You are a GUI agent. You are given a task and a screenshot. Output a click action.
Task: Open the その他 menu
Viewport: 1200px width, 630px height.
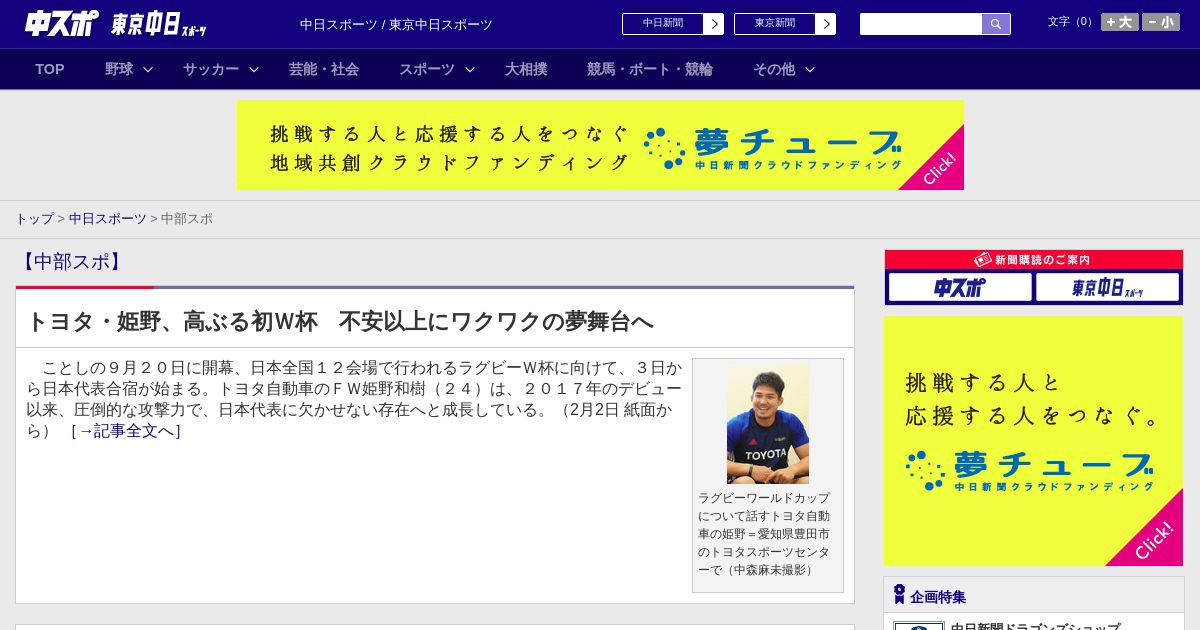774,69
